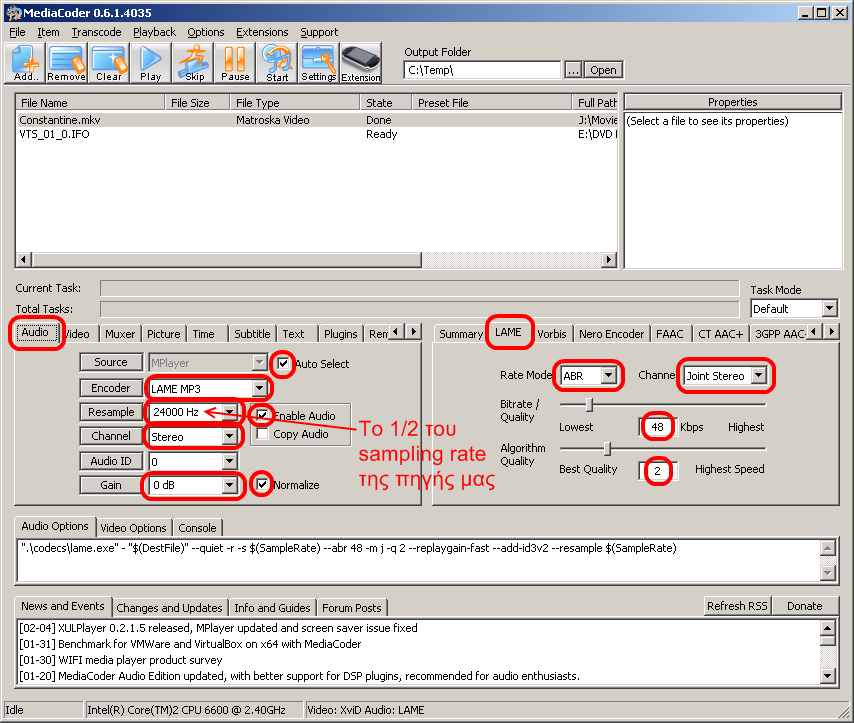Switch to the Picture tab

(163, 333)
